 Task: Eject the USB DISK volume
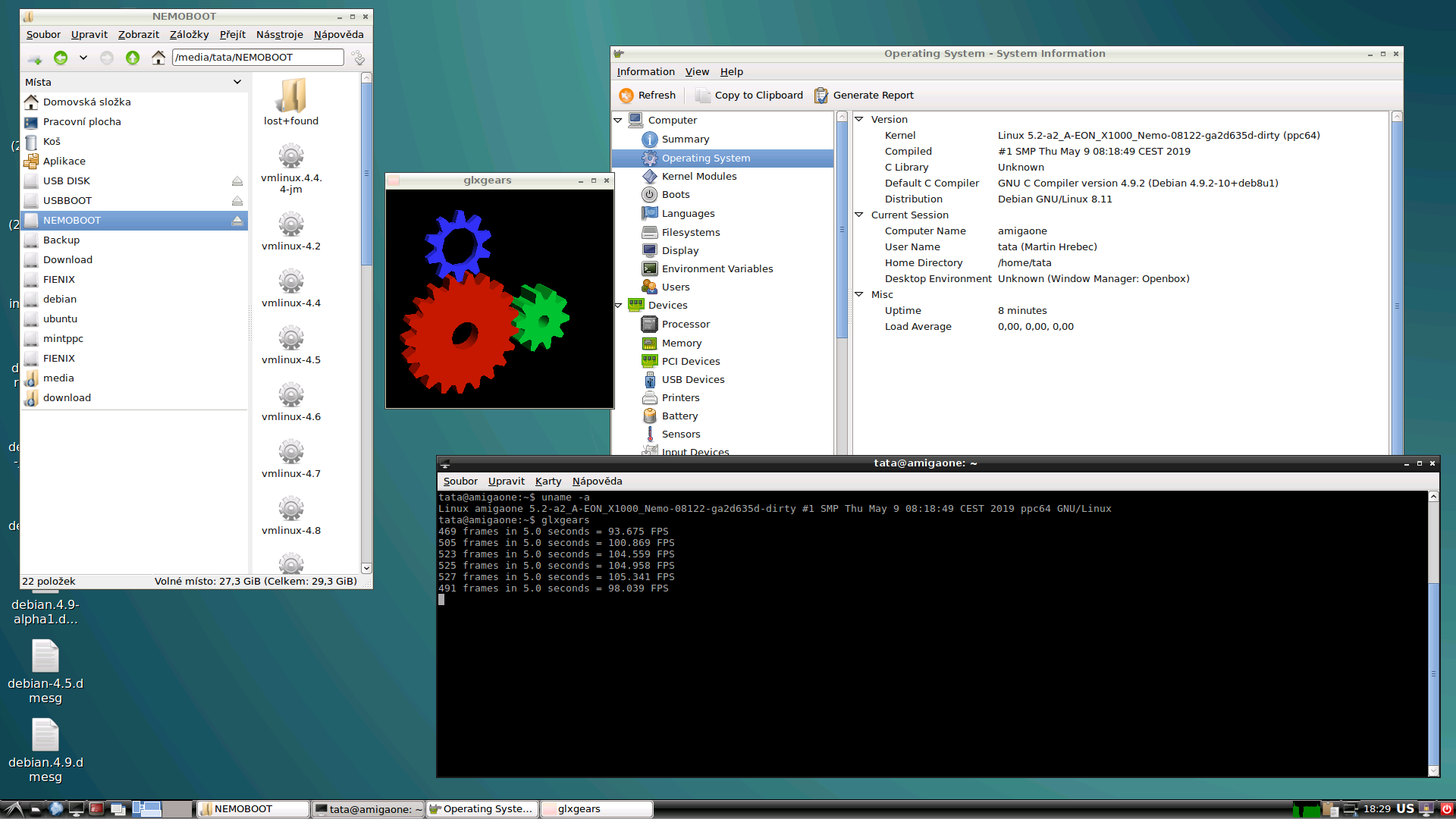point(237,181)
